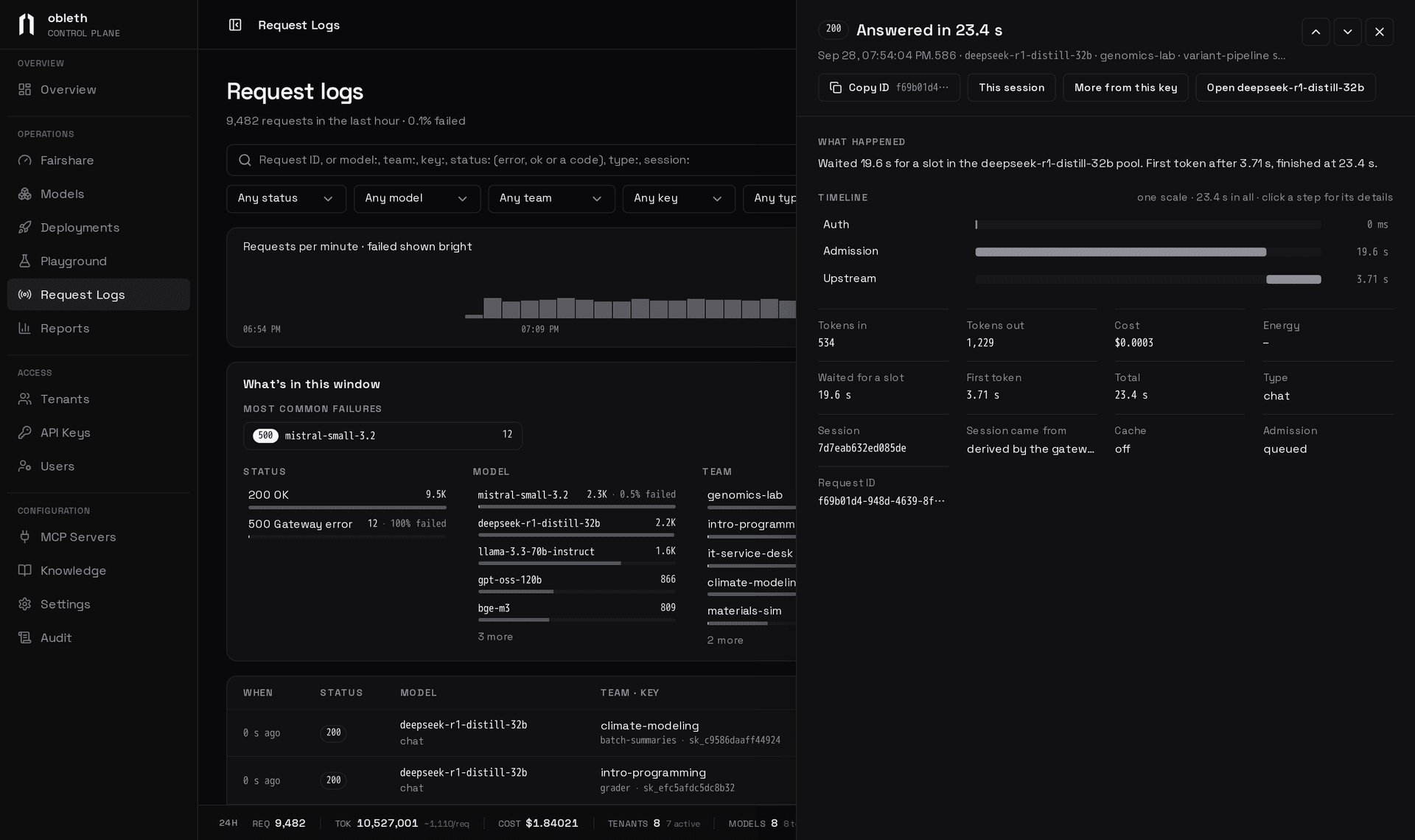The image size is (1415, 840).
Task: Open API Keys page
Action: pos(99,433)
